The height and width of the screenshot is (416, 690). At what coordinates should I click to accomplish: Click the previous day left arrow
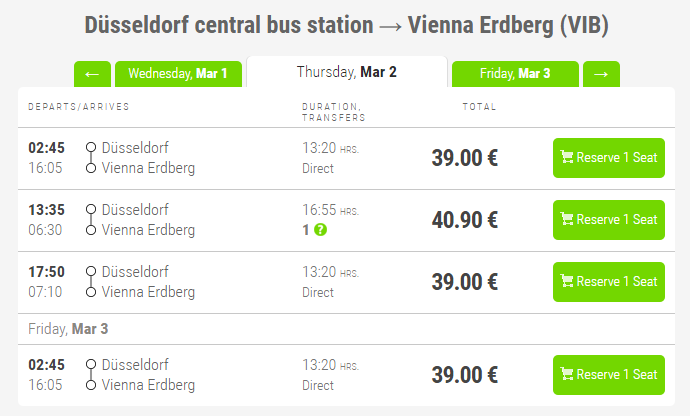tap(92, 74)
